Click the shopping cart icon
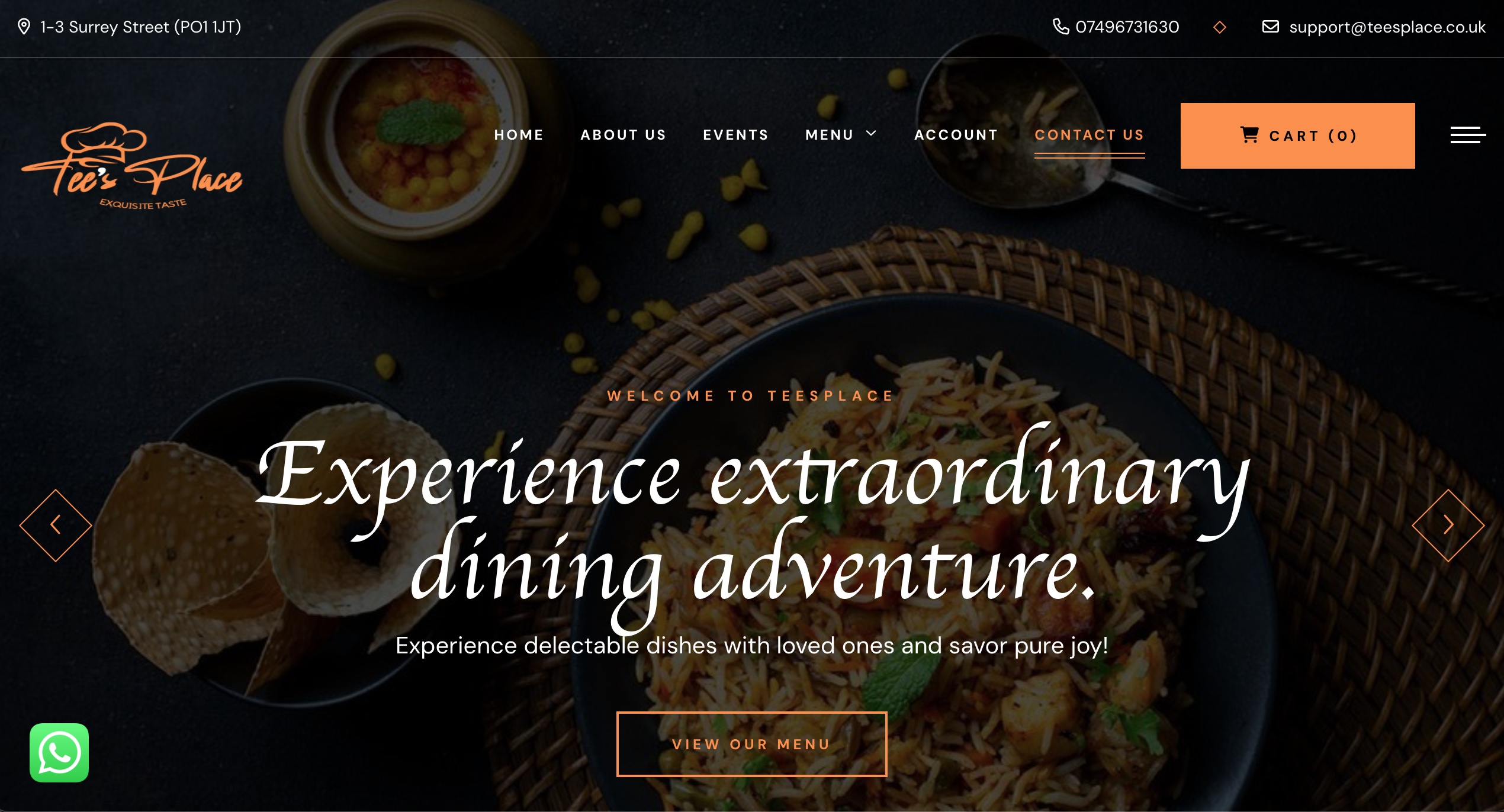Screen dimensions: 1504x812 [x=1249, y=135]
